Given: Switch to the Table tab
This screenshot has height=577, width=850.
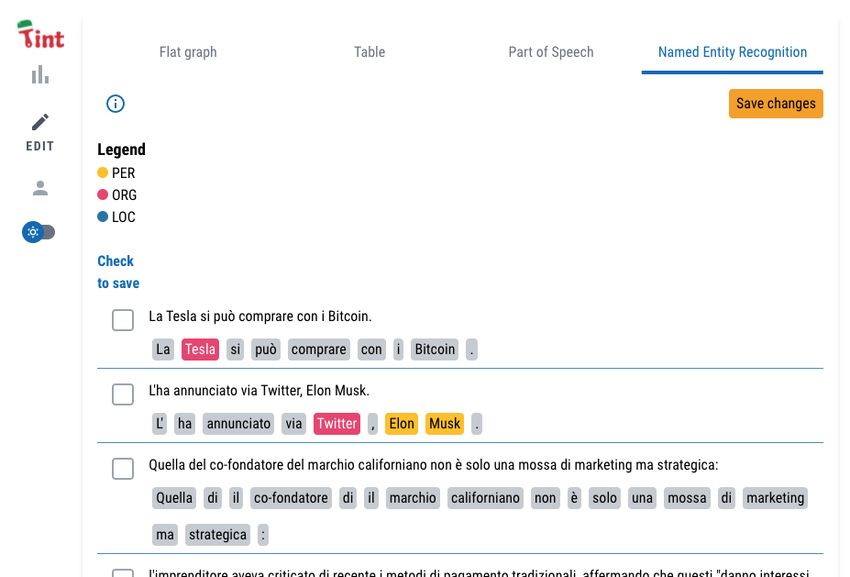Looking at the screenshot, I should tap(370, 52).
